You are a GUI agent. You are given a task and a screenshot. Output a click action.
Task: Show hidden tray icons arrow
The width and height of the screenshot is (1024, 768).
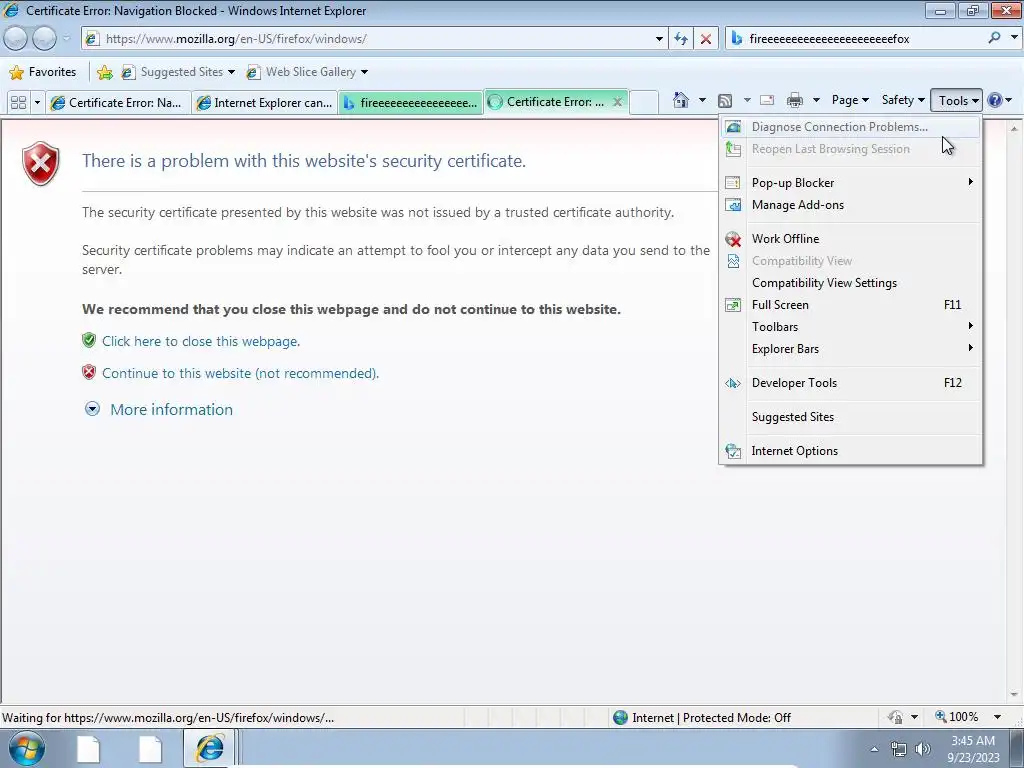click(x=874, y=749)
